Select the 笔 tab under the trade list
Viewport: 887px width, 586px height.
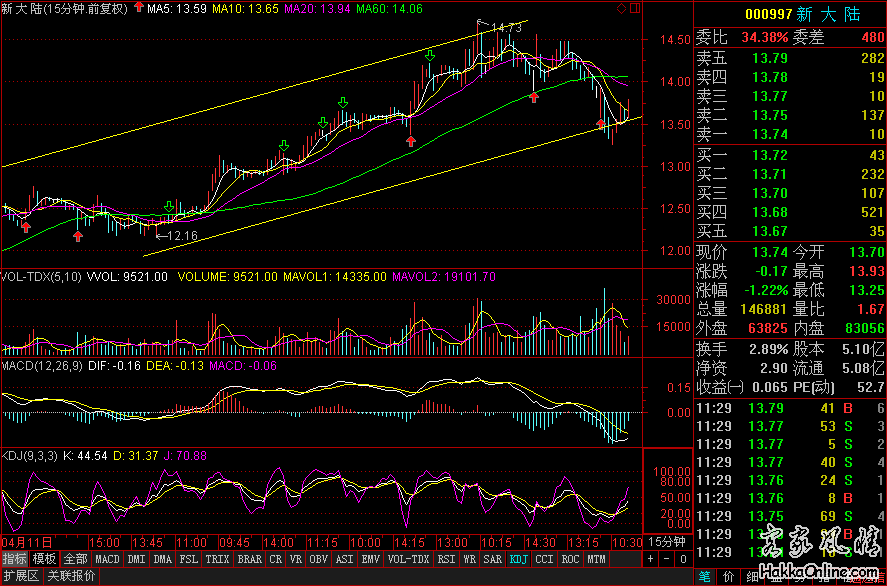704,576
